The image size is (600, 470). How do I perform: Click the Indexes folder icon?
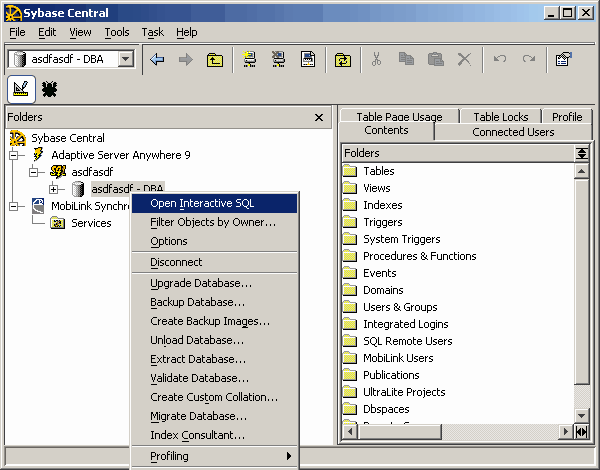(350, 205)
